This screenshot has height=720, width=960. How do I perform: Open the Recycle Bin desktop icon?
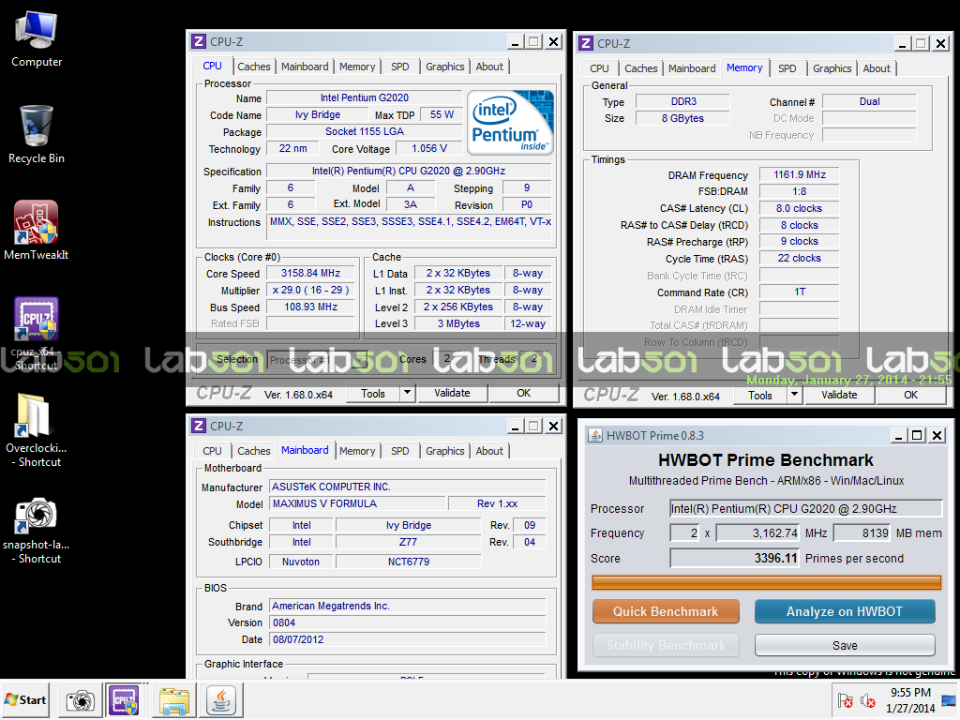[x=36, y=135]
